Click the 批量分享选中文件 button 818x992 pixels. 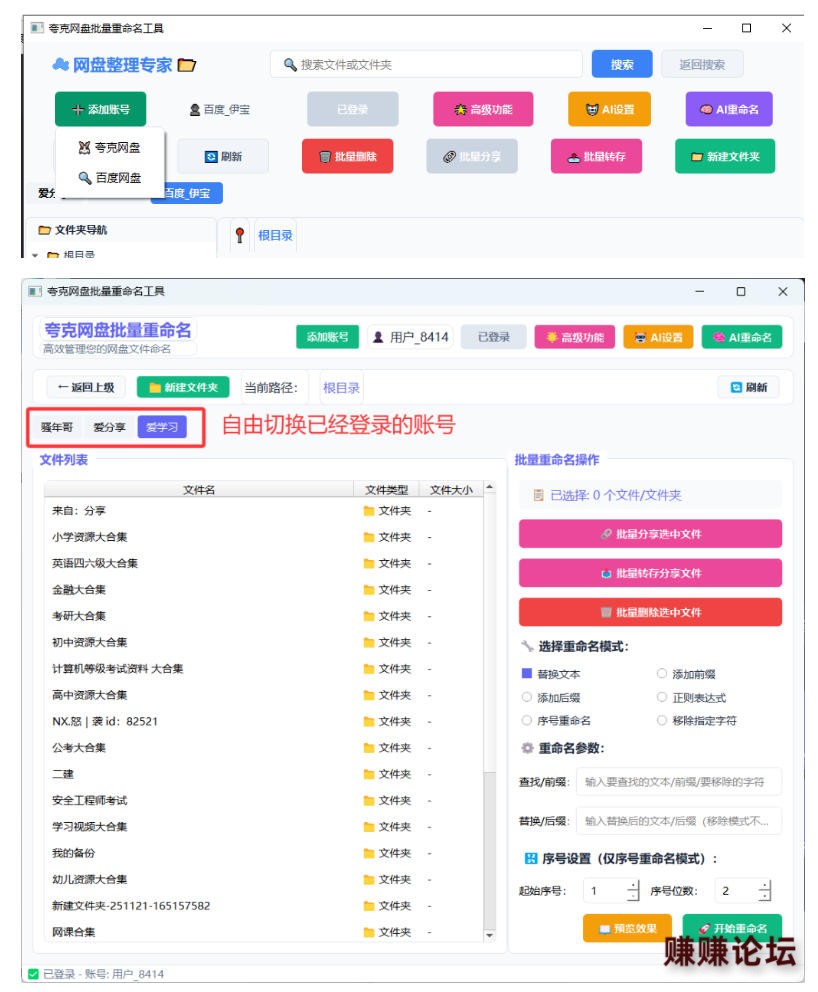pos(650,534)
